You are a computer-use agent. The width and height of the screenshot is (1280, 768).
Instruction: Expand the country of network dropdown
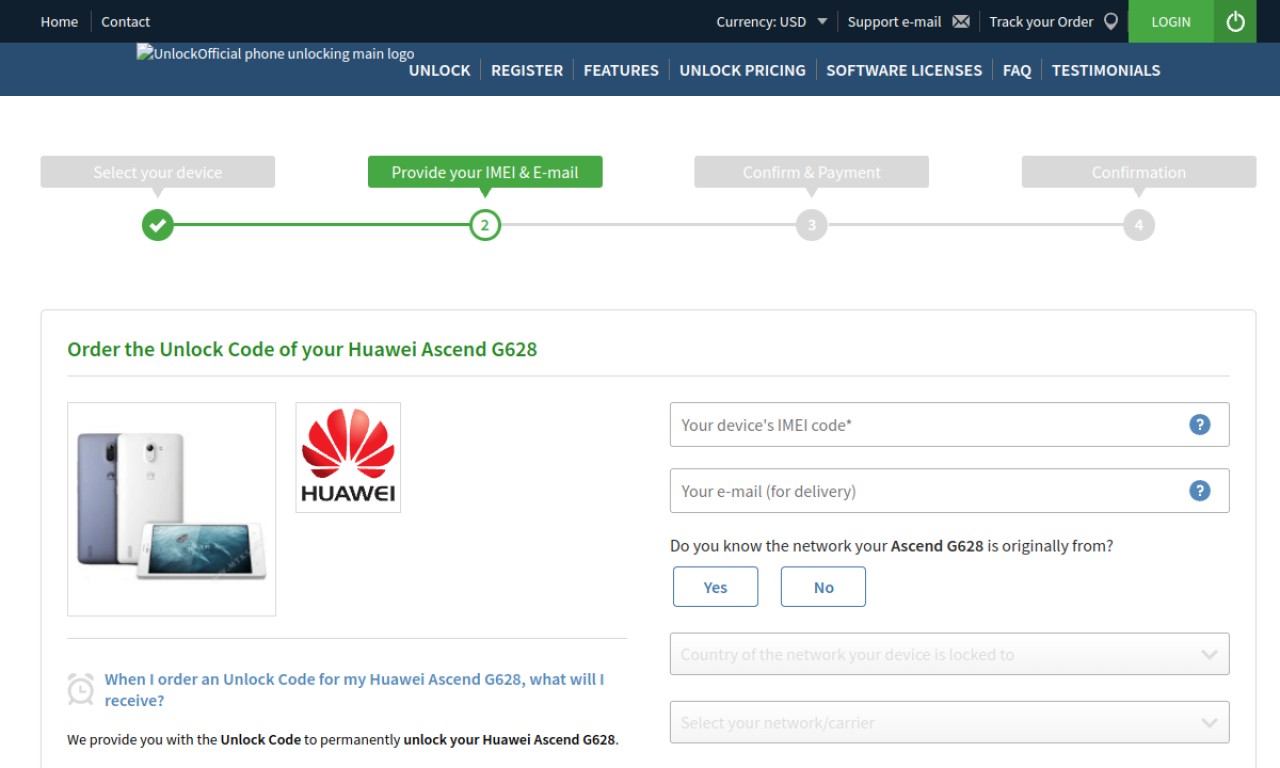949,654
